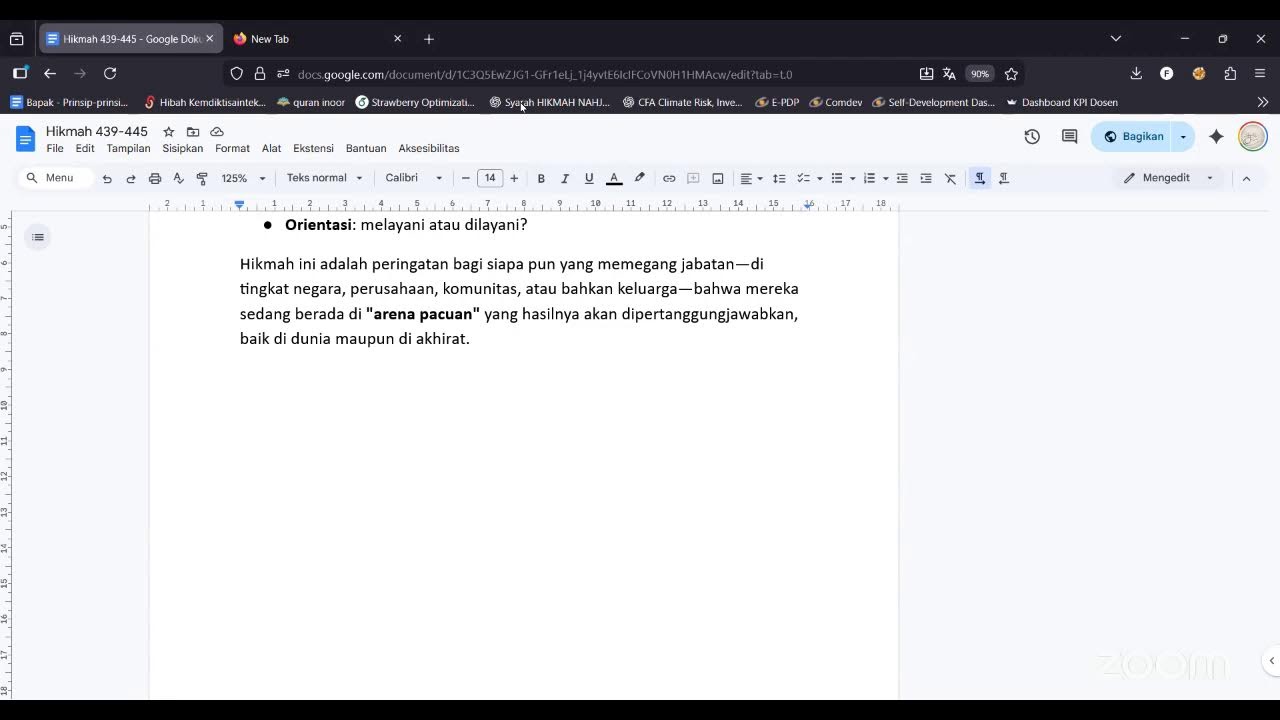The height and width of the screenshot is (720, 1280).
Task: Decrease the paragraph indent
Action: coord(902,178)
